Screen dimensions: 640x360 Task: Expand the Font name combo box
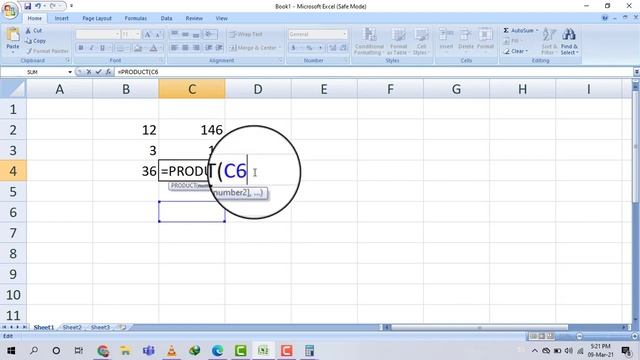[x=117, y=34]
